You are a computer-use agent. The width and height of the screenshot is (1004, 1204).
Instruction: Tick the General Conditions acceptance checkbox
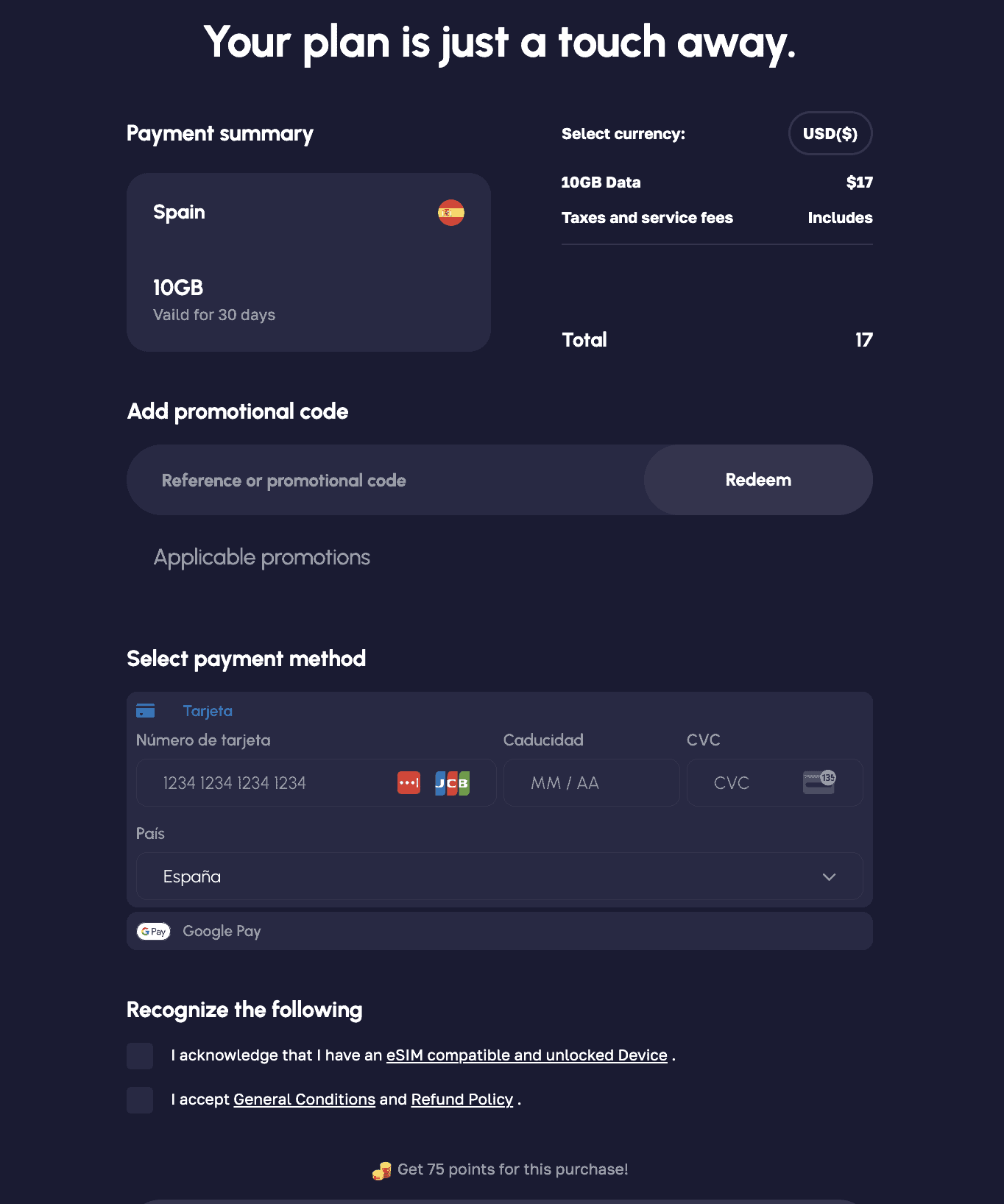pyautogui.click(x=140, y=1100)
